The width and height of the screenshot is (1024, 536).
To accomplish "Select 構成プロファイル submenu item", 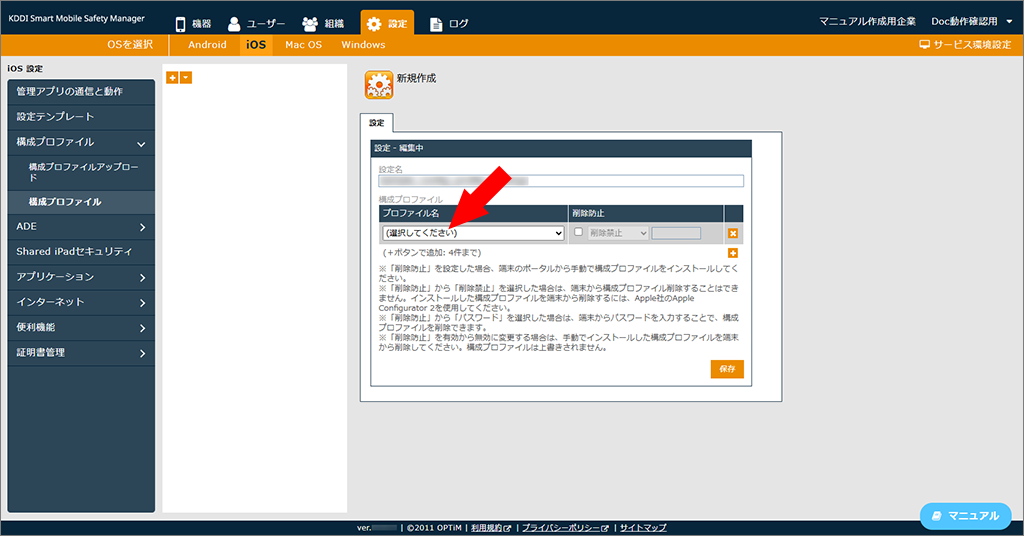I will (81, 202).
